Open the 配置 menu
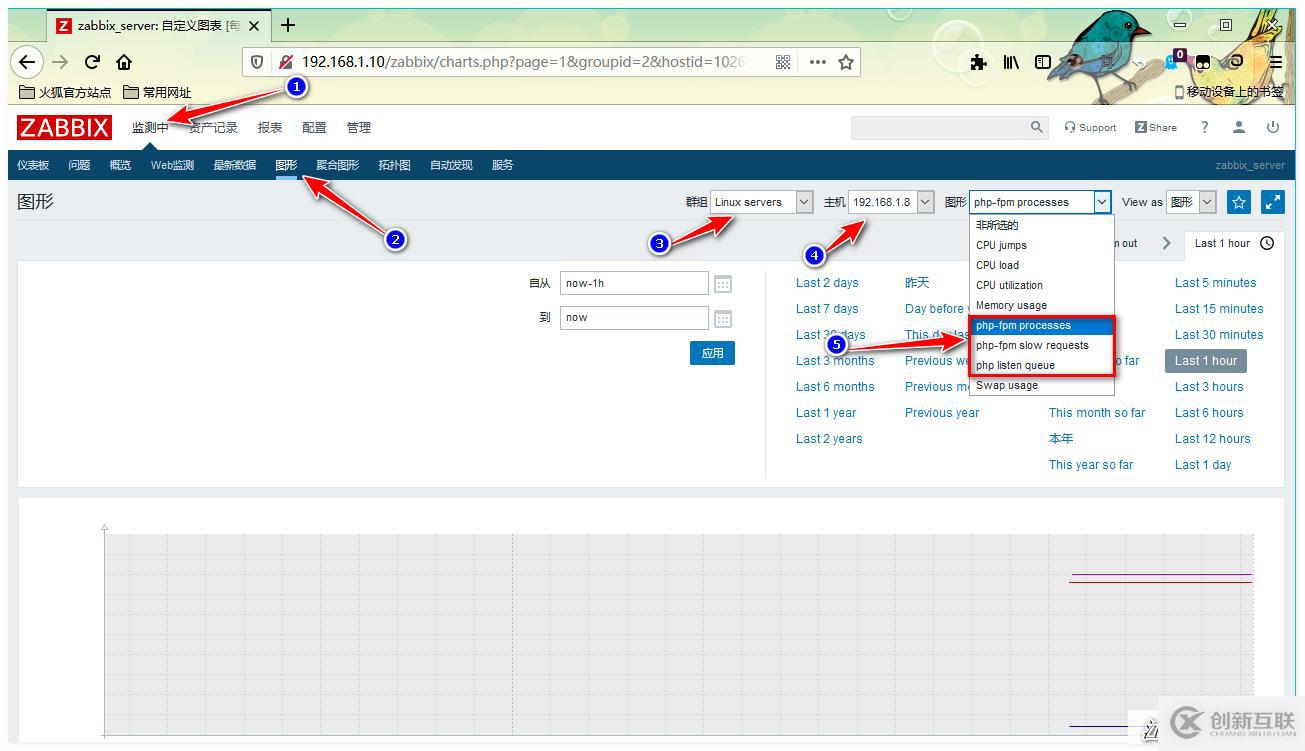The height and width of the screenshot is (751, 1305). 314,127
